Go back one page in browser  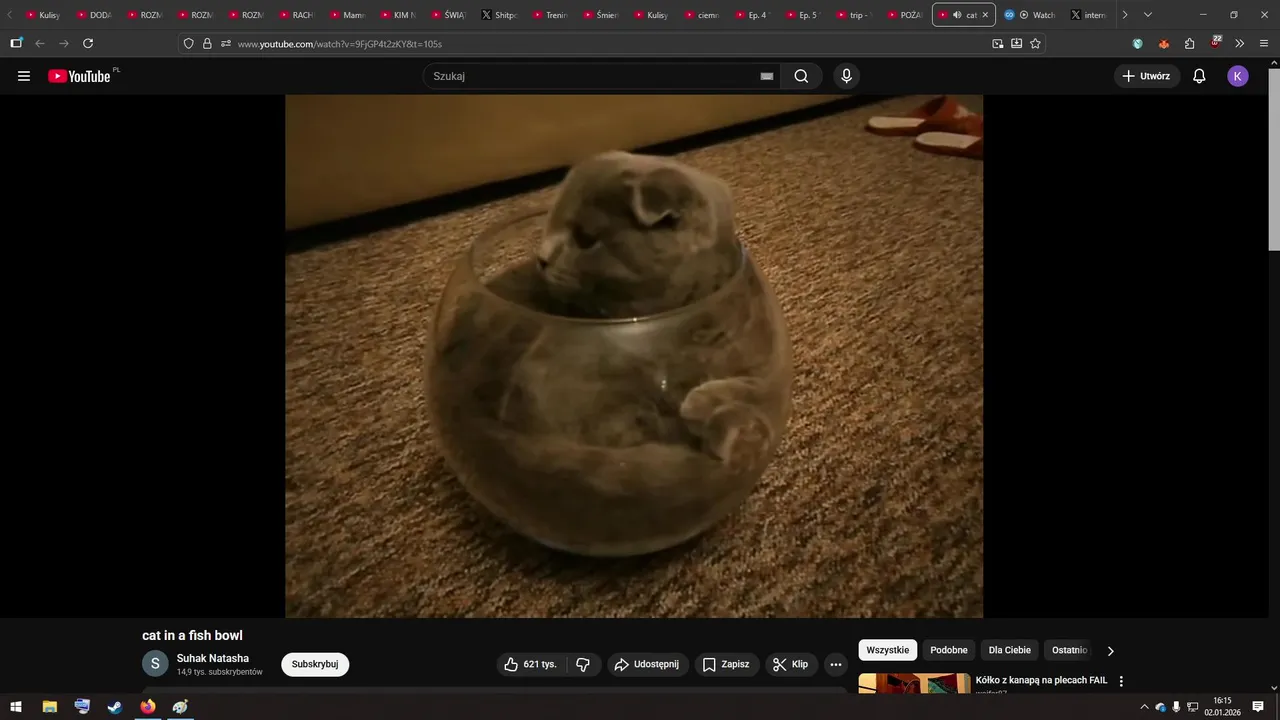(40, 44)
